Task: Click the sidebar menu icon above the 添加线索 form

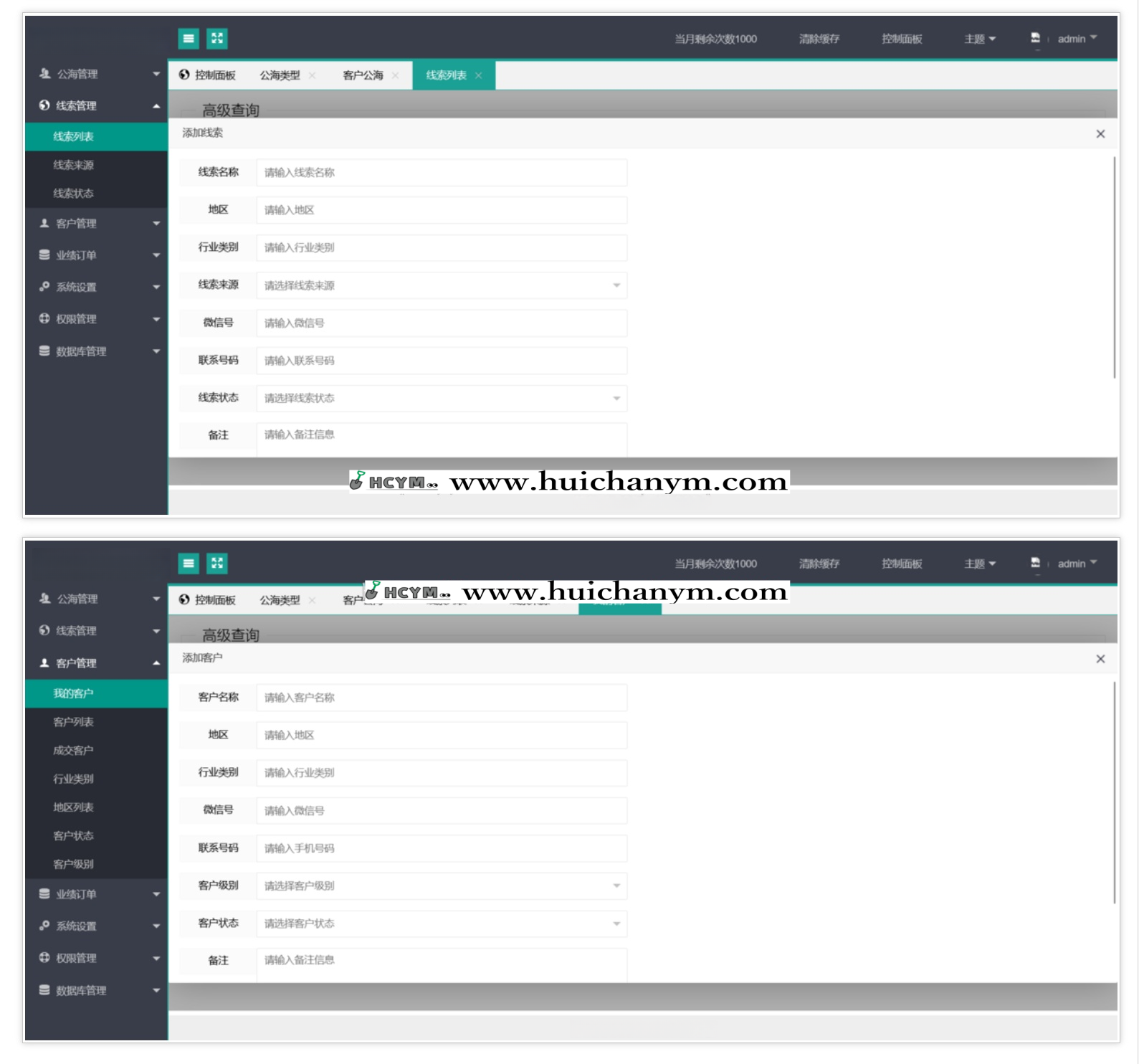Action: [x=189, y=39]
